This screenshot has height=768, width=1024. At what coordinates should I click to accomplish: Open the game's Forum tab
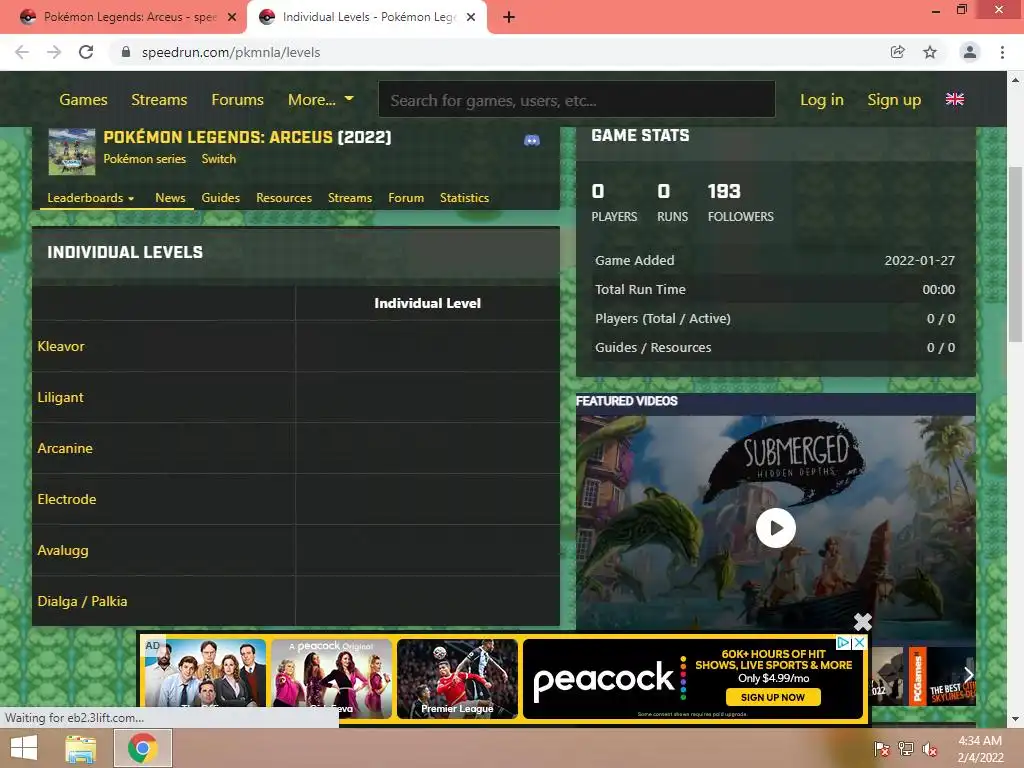point(406,198)
